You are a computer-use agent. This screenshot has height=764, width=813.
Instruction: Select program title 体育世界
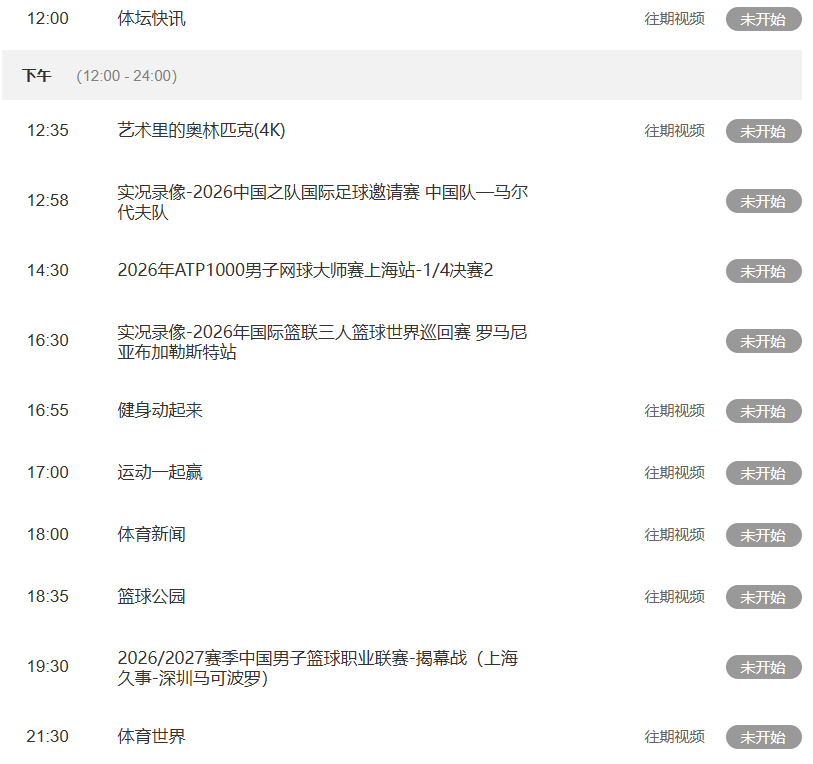click(x=151, y=736)
